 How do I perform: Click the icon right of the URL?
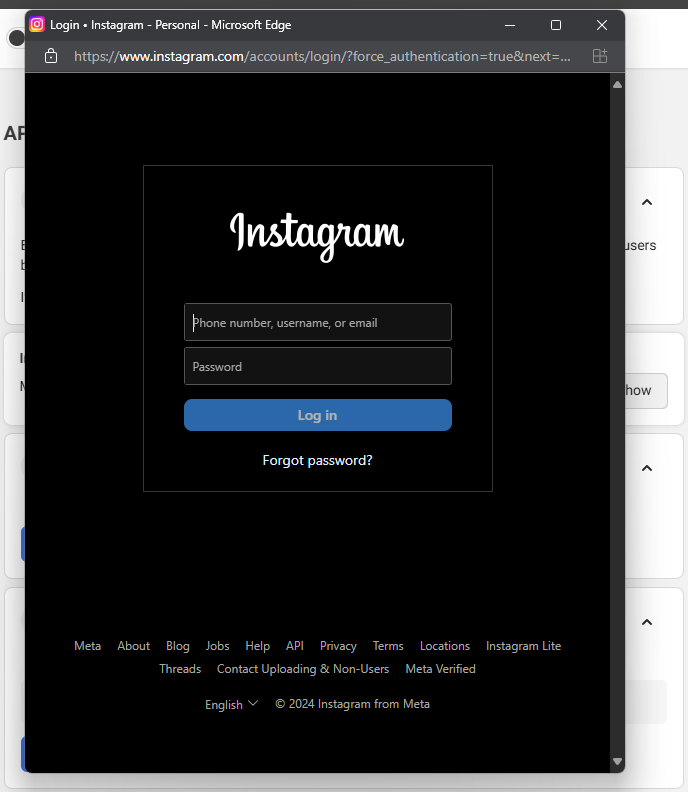point(600,56)
